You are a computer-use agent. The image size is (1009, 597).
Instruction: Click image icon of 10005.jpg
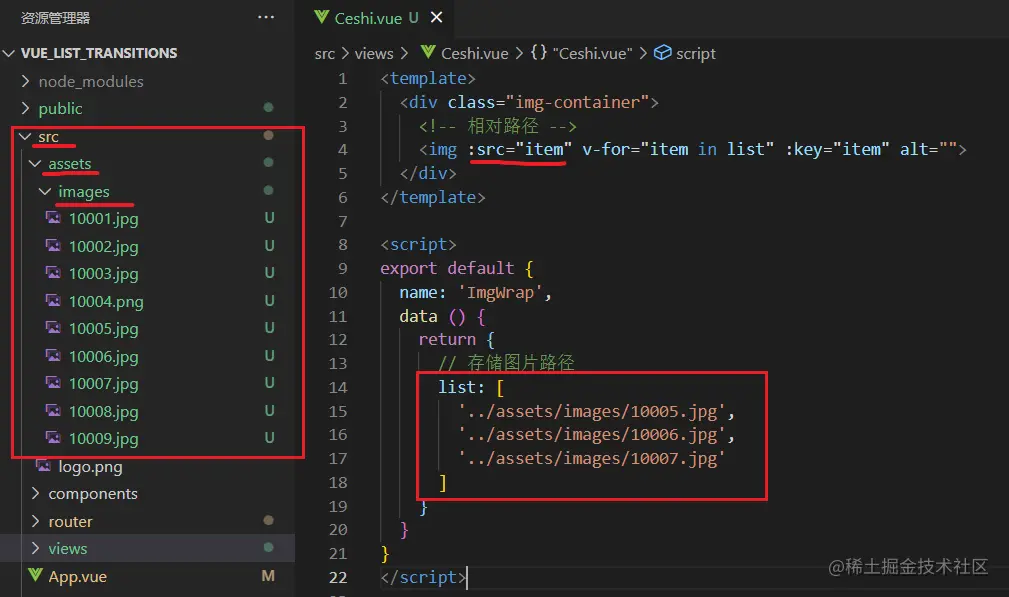point(53,328)
